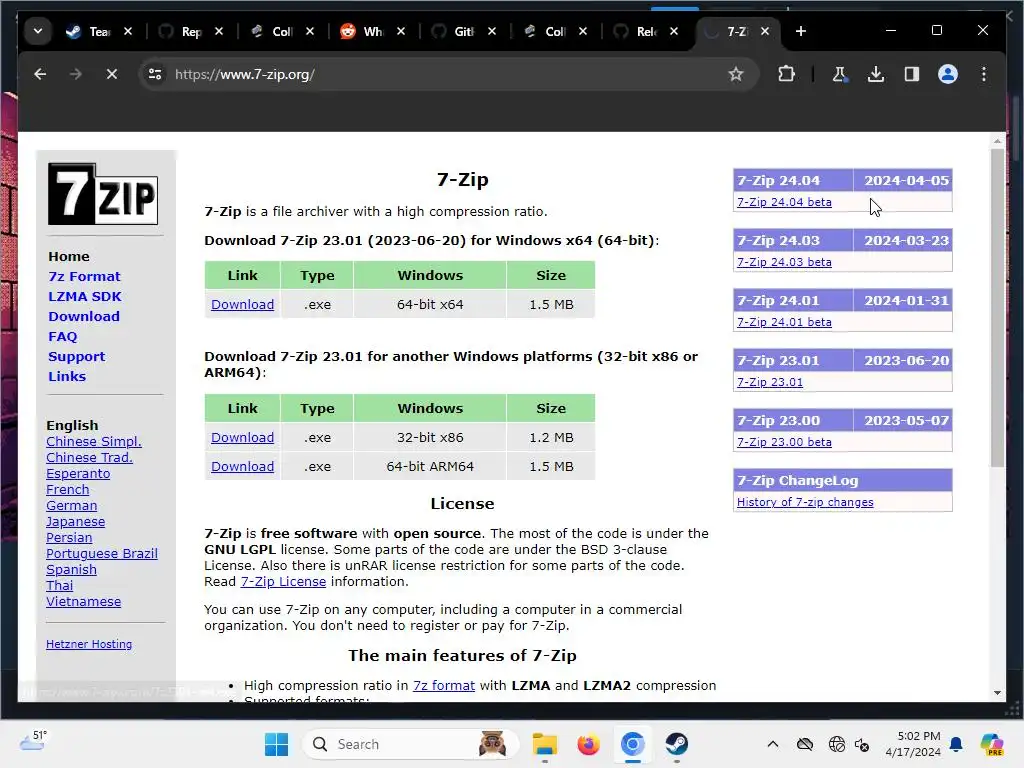Open Chrome Labs flask icon
1024x768 pixels.
(x=840, y=74)
